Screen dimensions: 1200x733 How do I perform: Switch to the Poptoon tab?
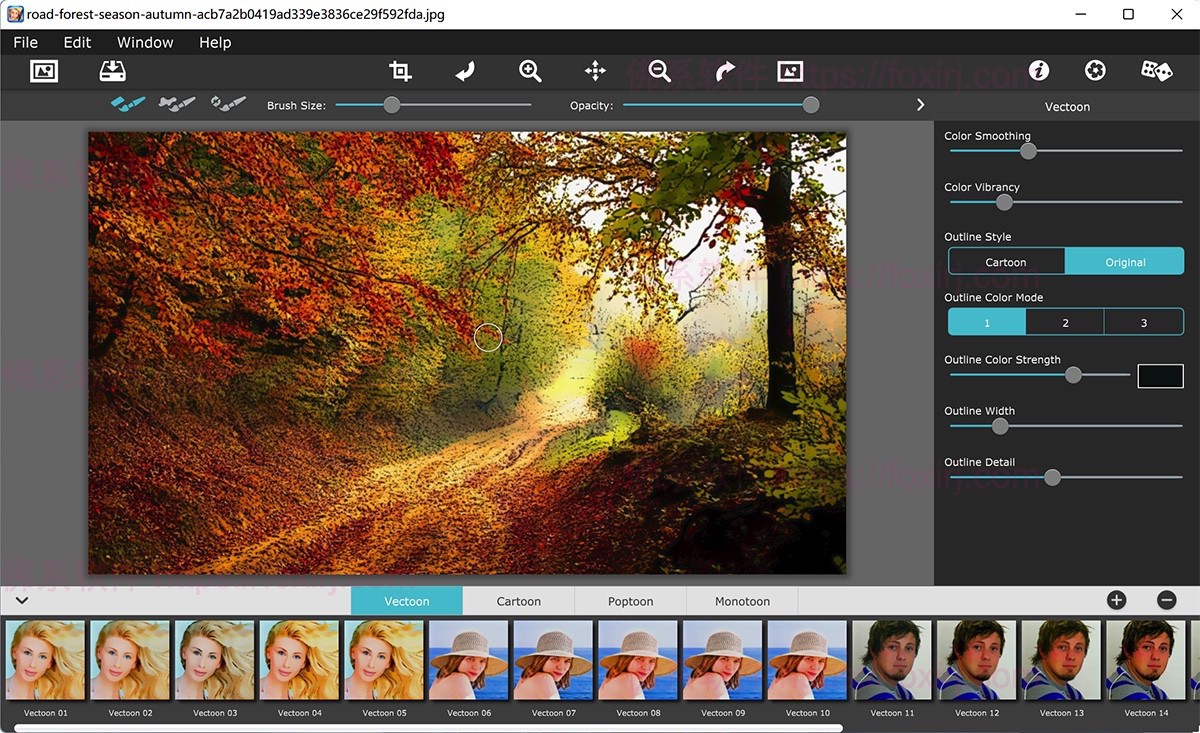coord(629,600)
